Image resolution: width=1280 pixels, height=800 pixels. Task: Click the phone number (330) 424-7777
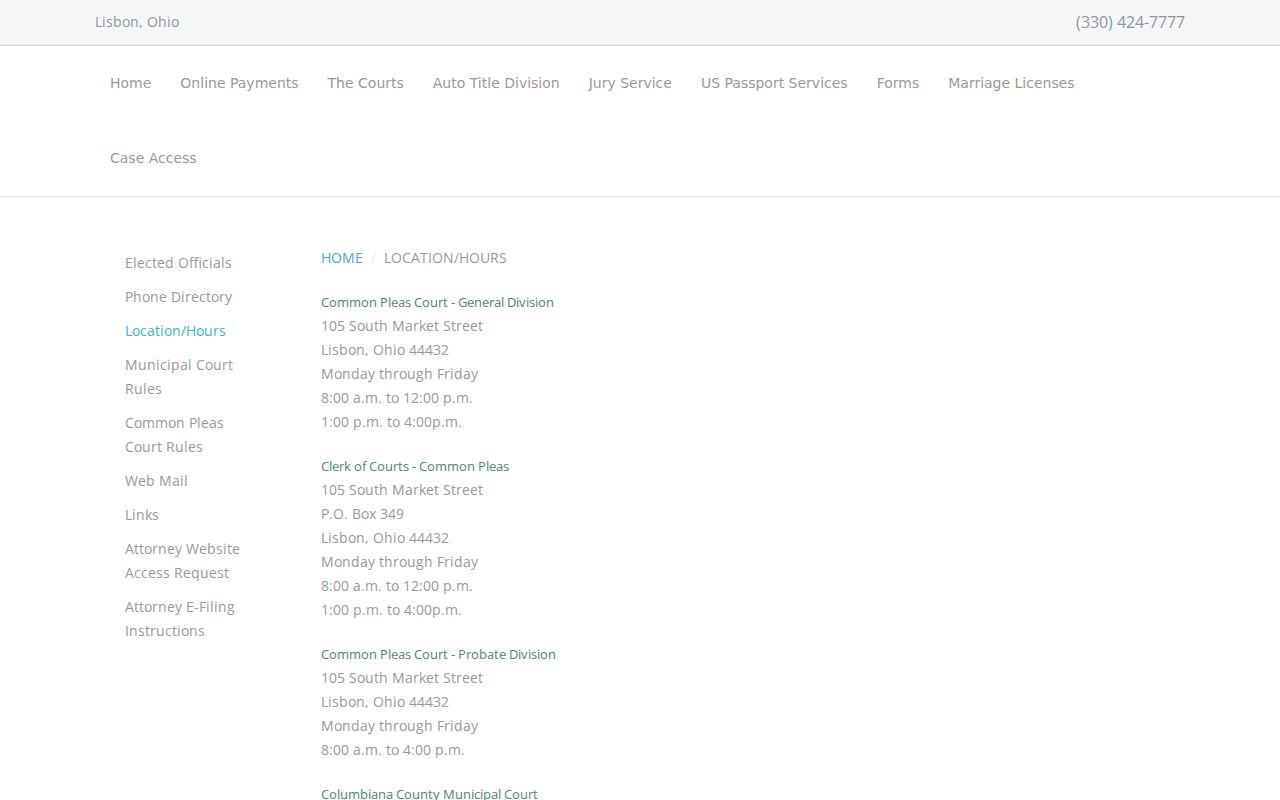pos(1130,22)
